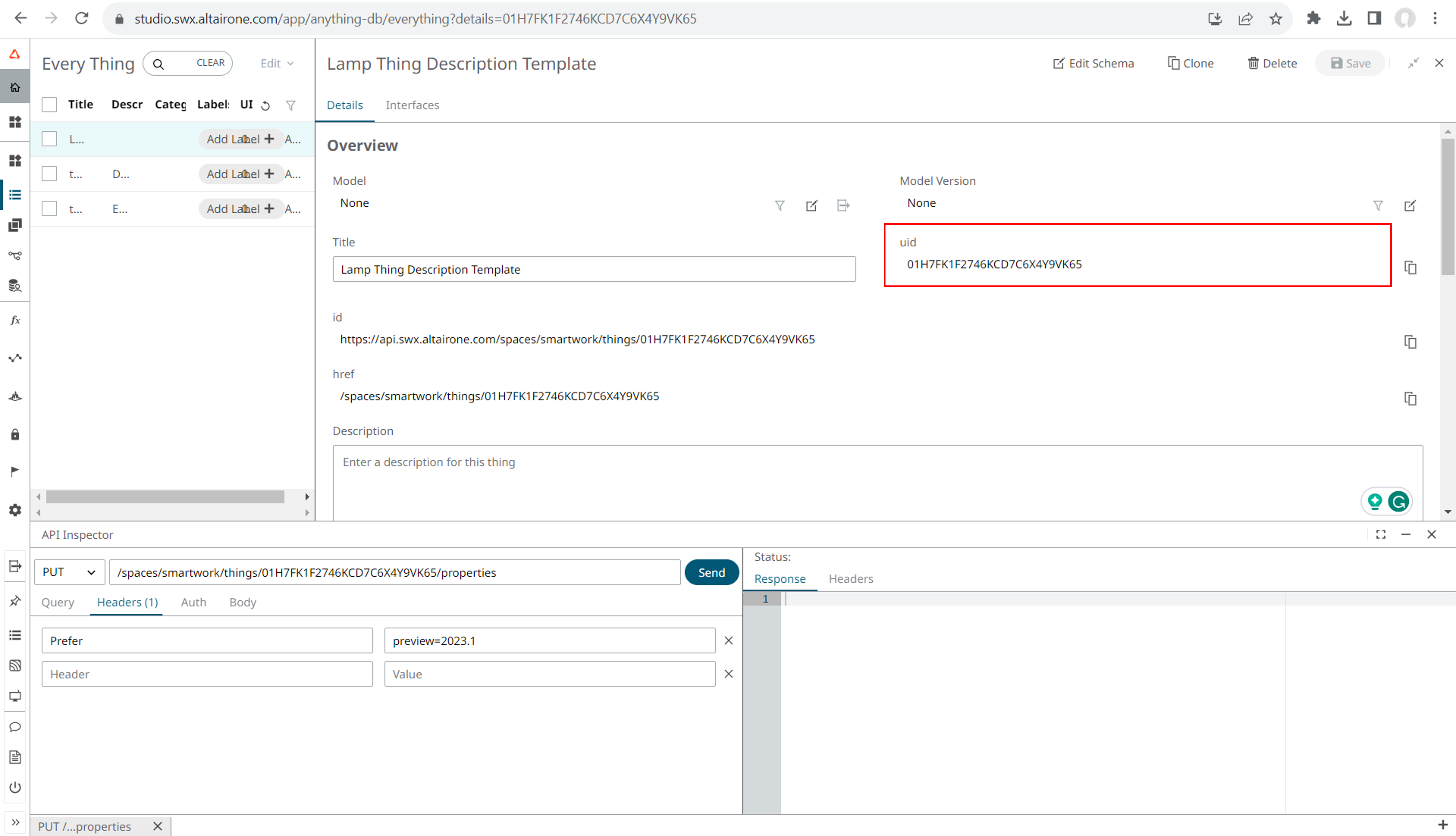Toggle the select-all header checkbox
1456x836 pixels.
(x=49, y=104)
